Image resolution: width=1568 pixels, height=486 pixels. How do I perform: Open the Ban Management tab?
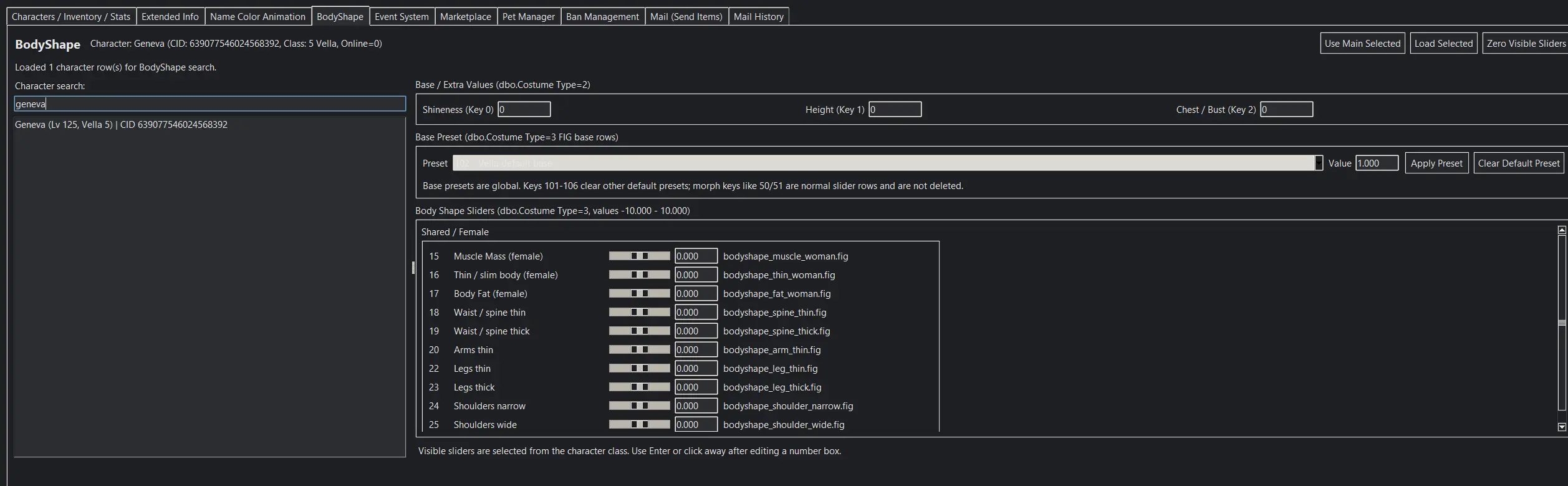point(602,17)
